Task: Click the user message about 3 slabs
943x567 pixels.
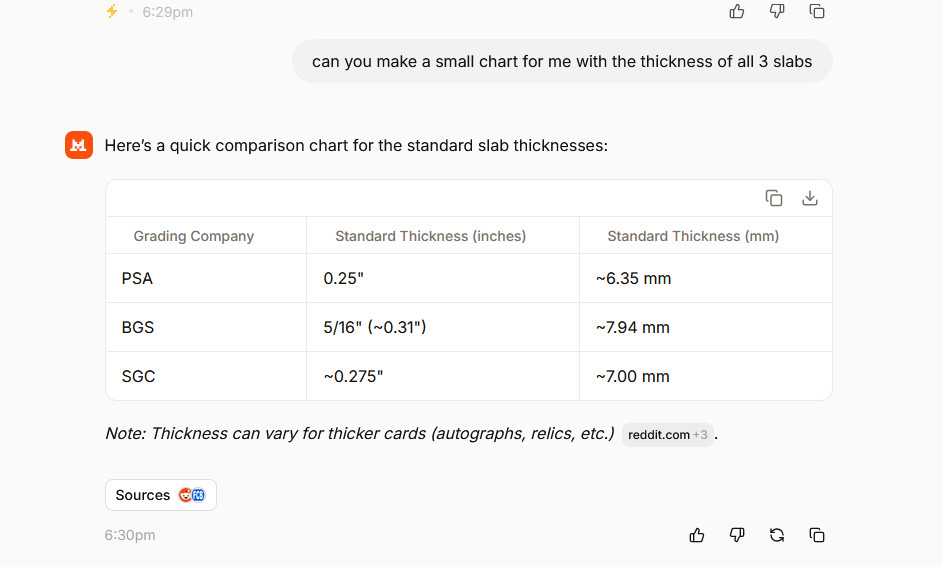Action: pos(562,61)
